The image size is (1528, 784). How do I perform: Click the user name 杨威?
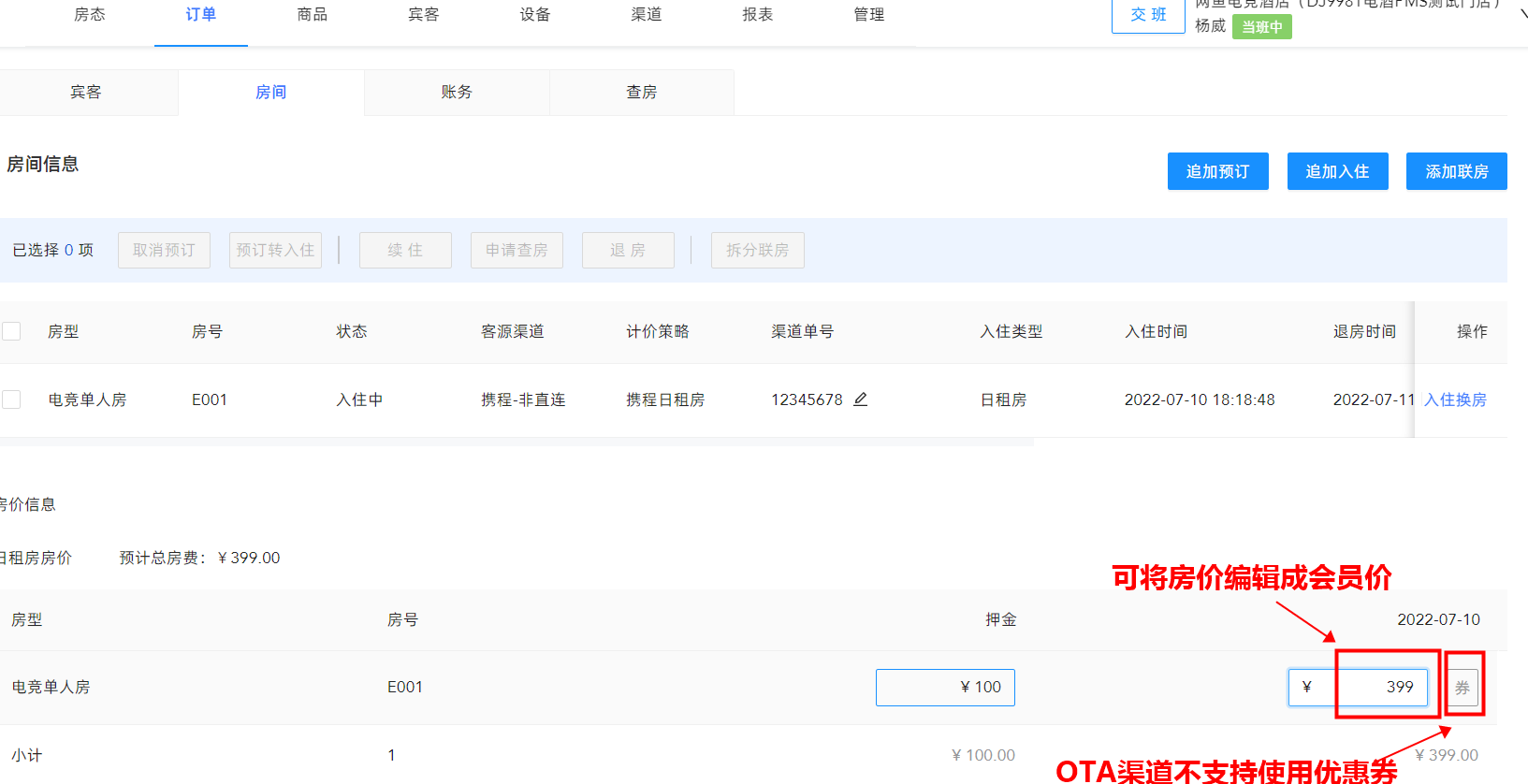pos(1210,26)
